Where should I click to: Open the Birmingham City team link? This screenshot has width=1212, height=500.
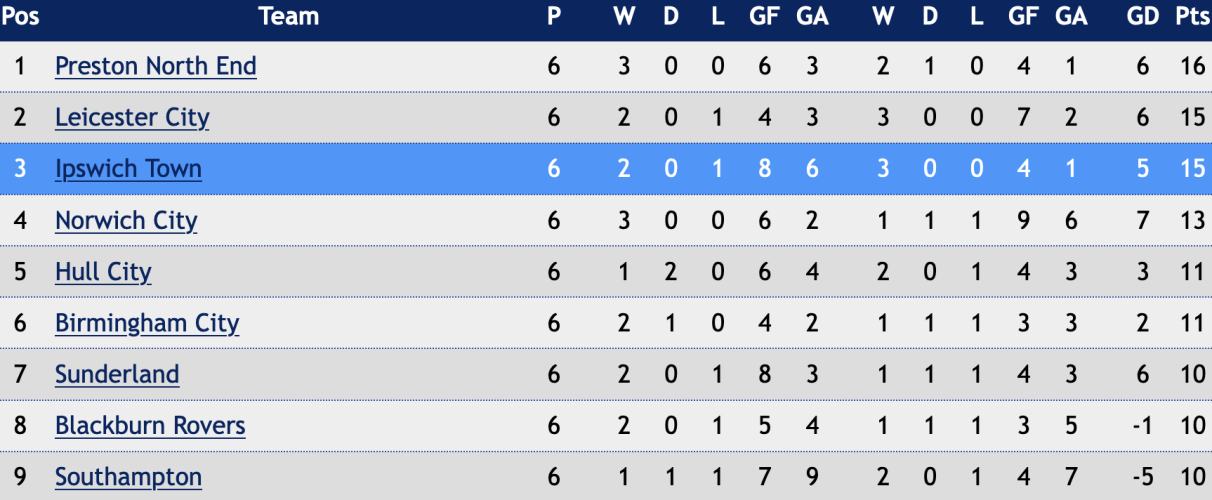(x=147, y=323)
